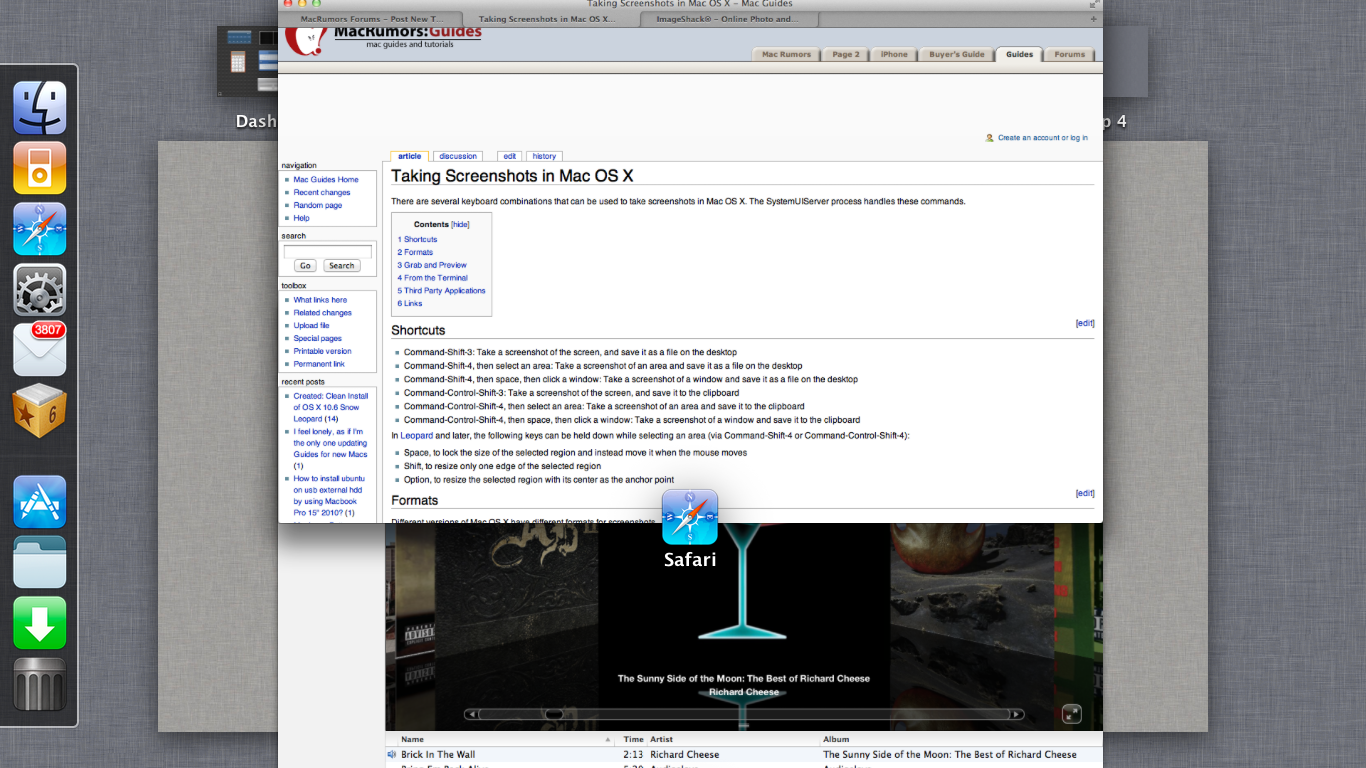
Task: Click the iTunes full screen arrows icon
Action: click(x=1072, y=714)
